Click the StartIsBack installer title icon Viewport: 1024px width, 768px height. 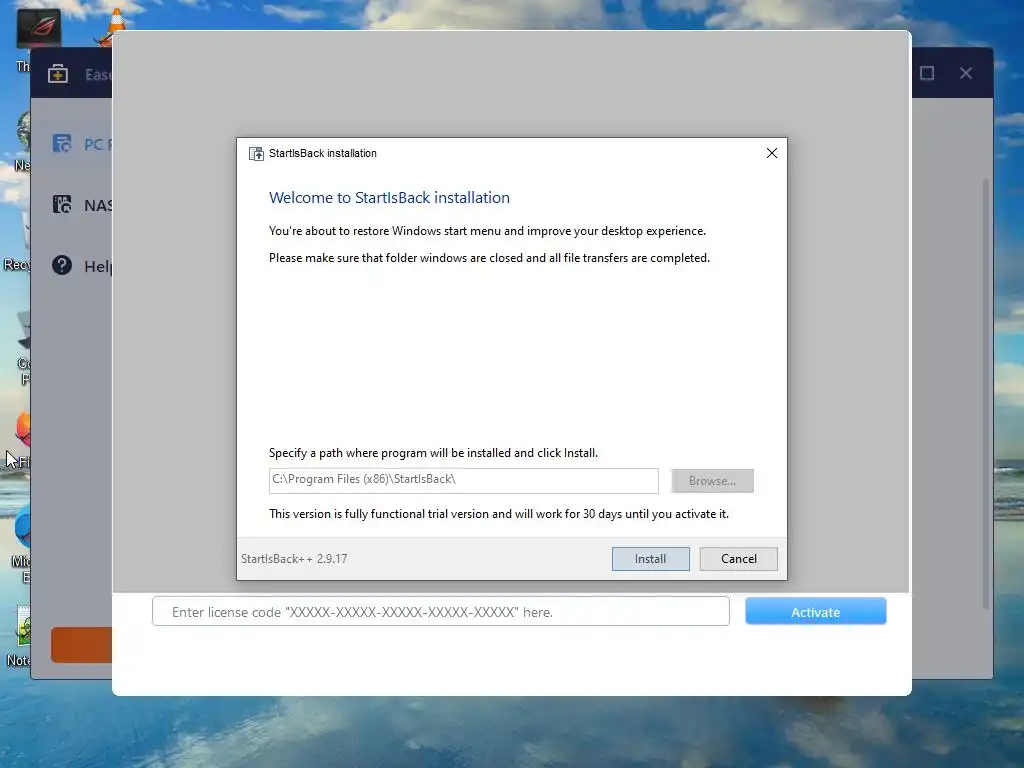[257, 153]
